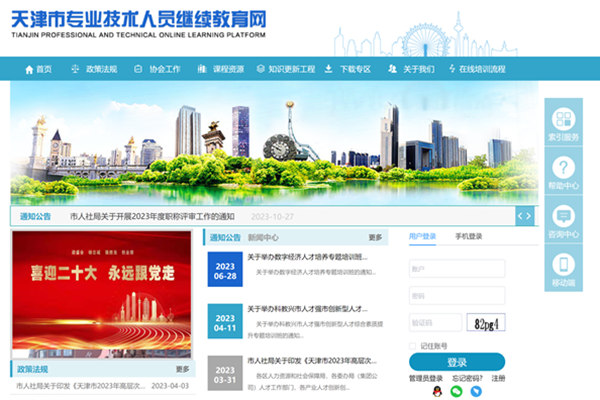Click 更多 in the 通知公告 panel

click(375, 238)
